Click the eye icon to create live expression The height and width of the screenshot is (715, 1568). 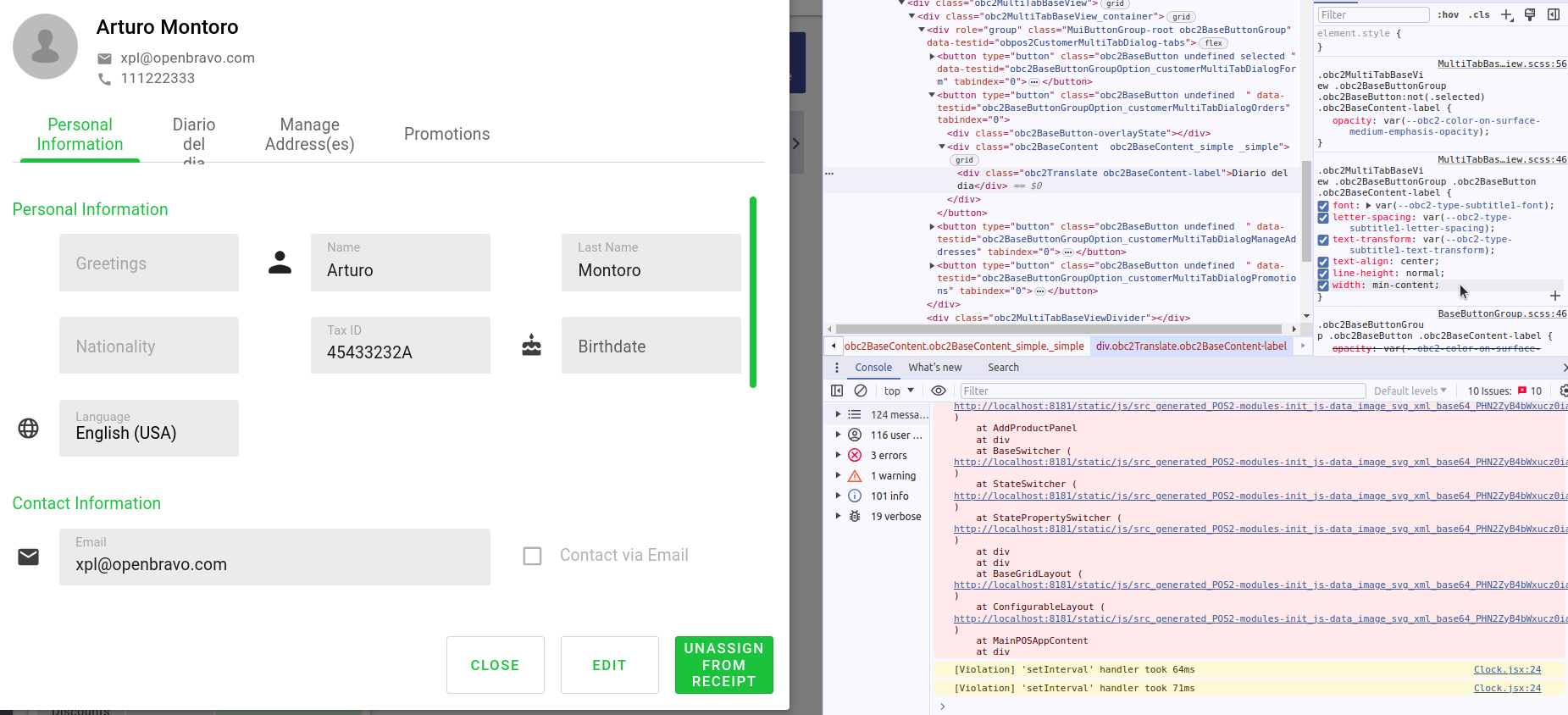939,391
